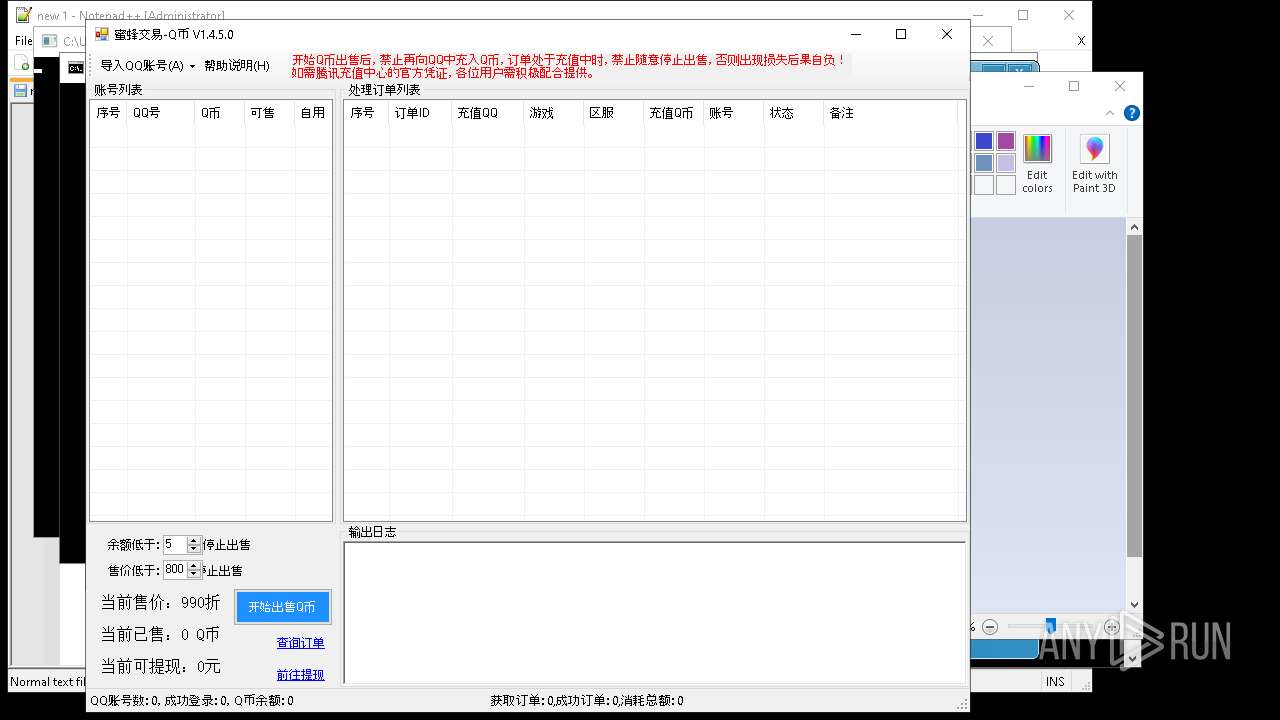The height and width of the screenshot is (720, 1280).
Task: Pick the slate blue swatch in Paint
Action: 984,163
